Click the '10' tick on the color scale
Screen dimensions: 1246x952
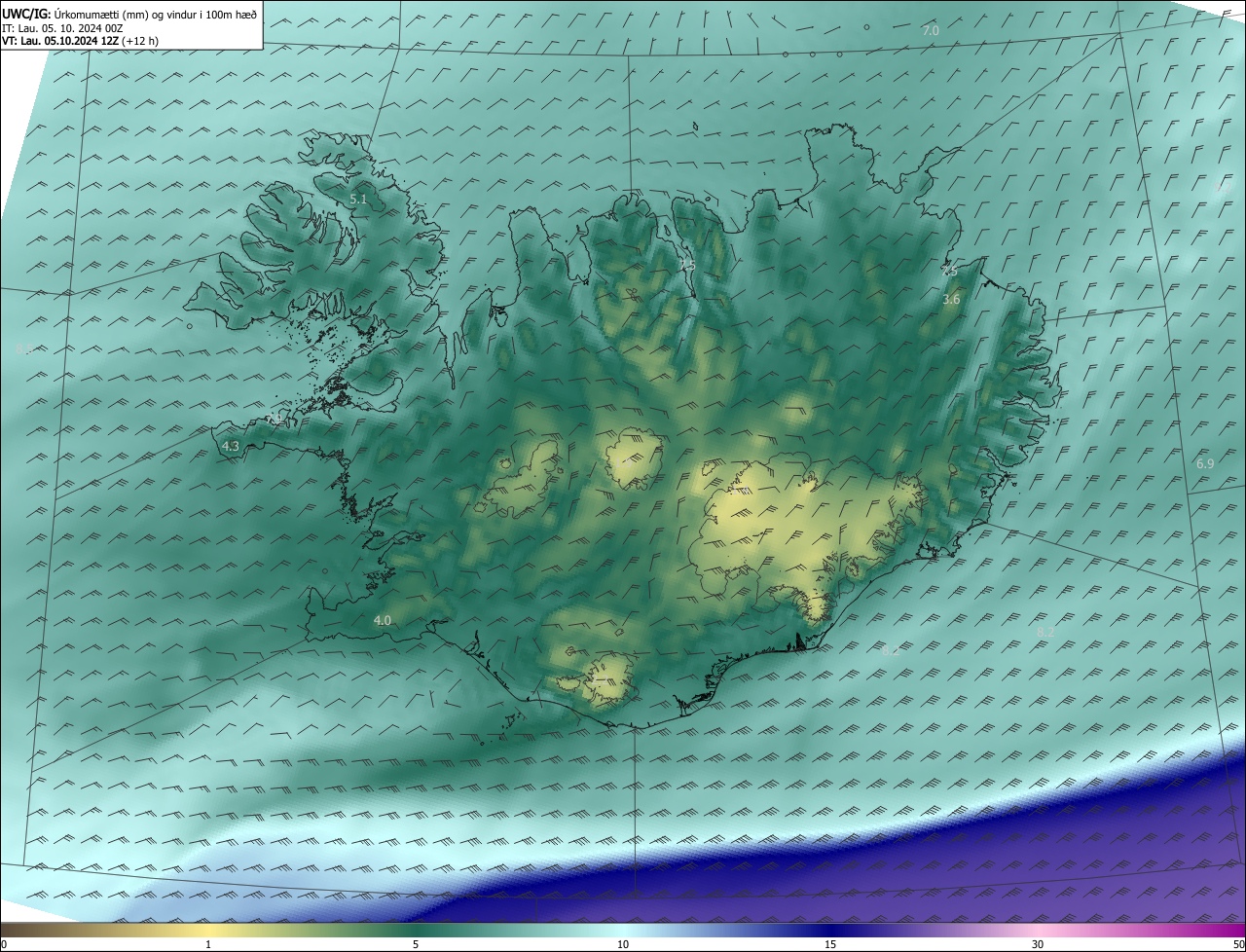click(x=623, y=944)
